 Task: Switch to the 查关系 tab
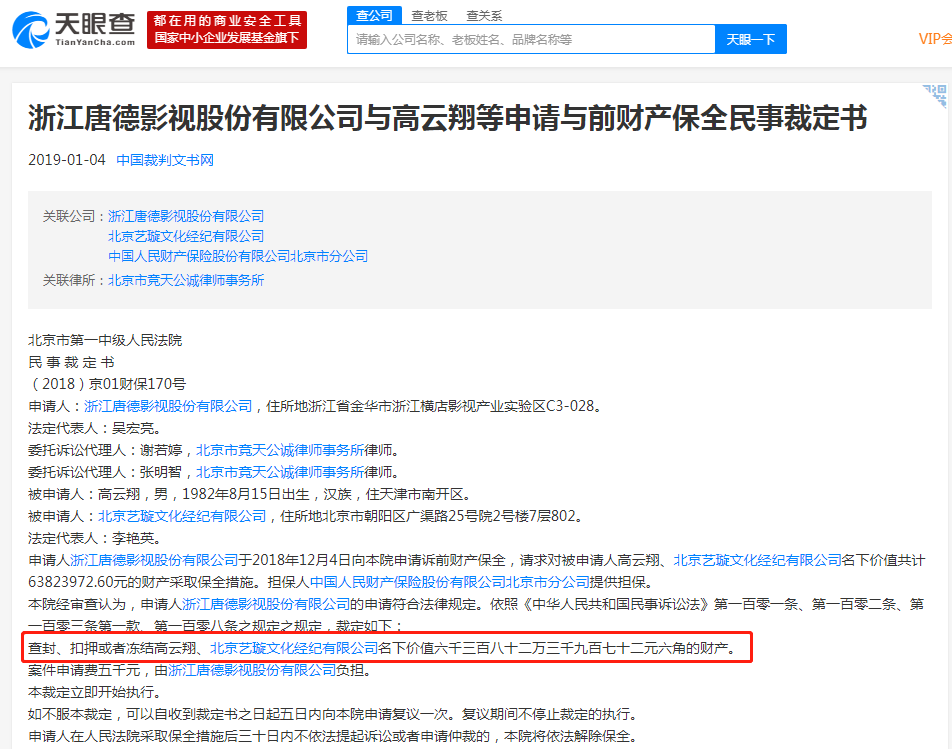pyautogui.click(x=484, y=16)
